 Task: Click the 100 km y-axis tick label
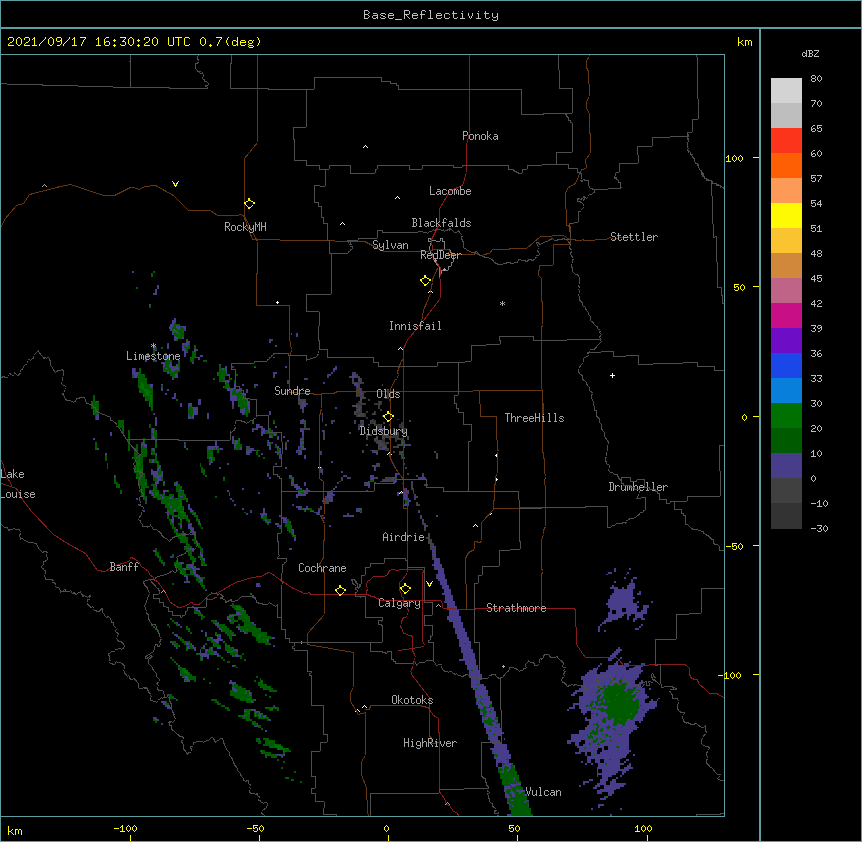click(x=734, y=158)
